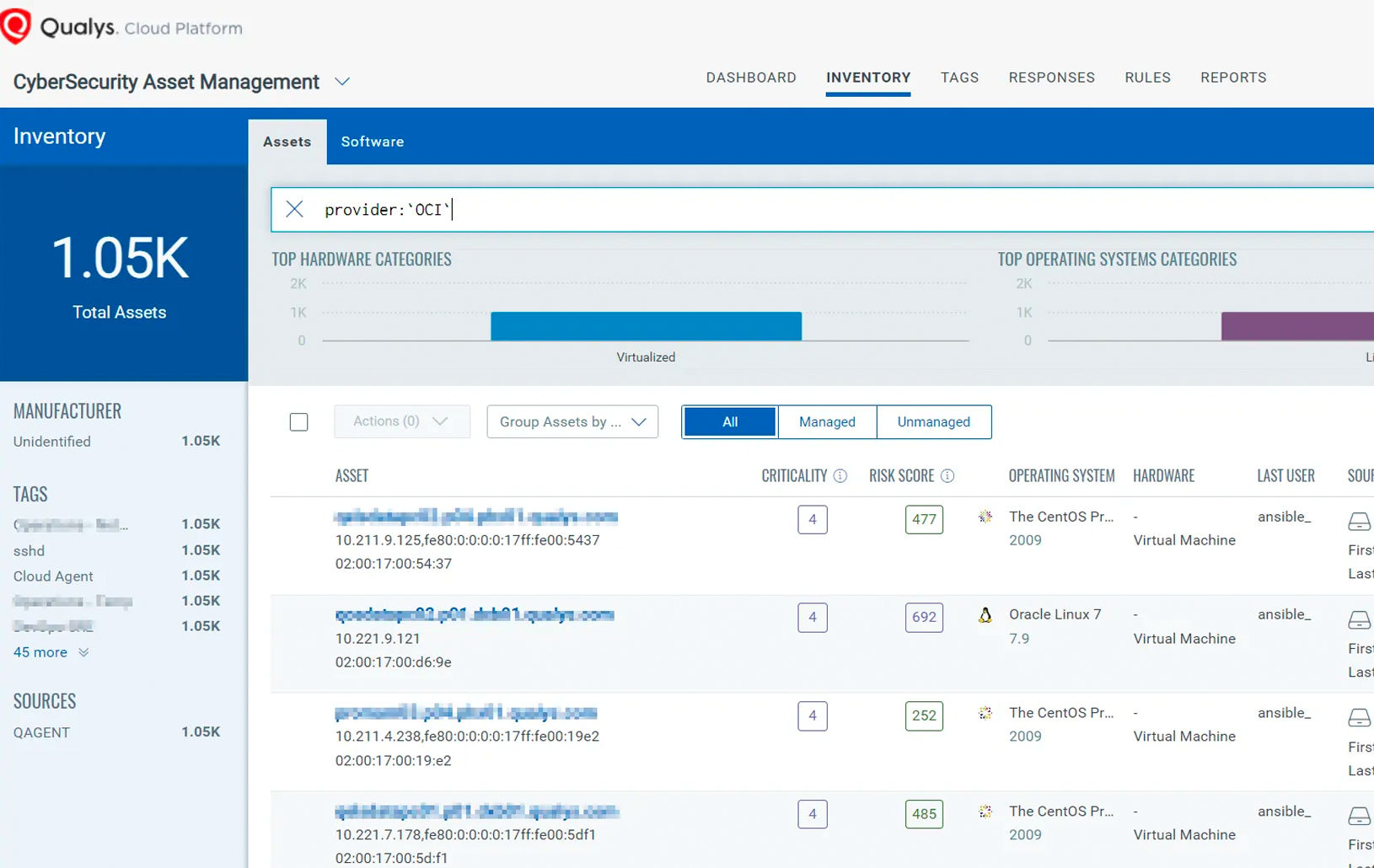Open the Group Assets by dropdown
1374x868 pixels.
coord(572,421)
